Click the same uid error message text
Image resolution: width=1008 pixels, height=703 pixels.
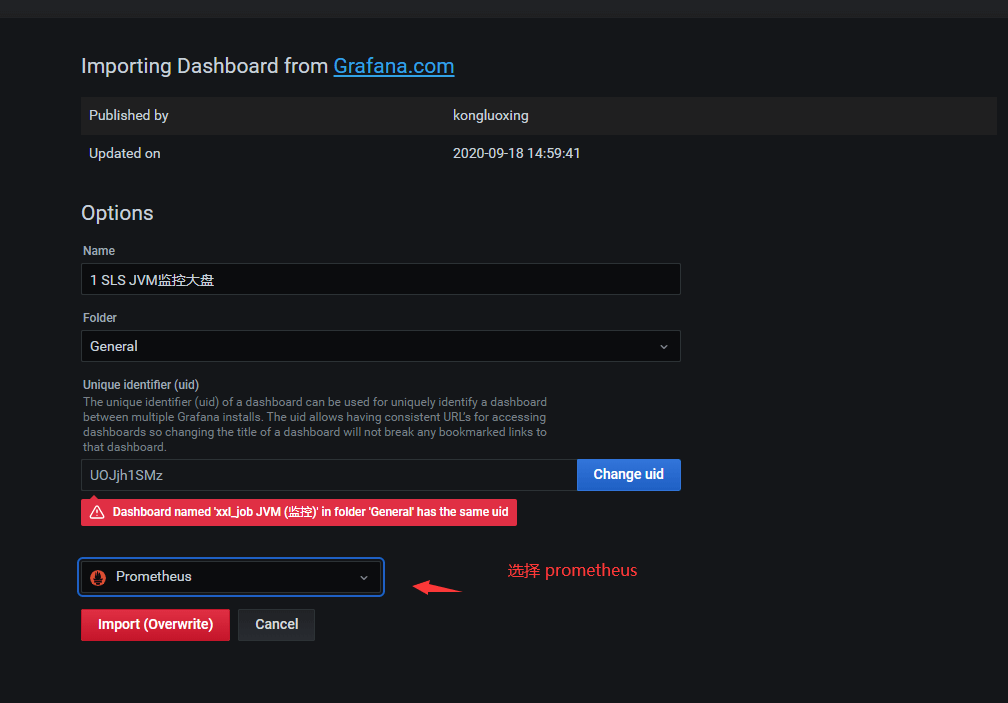[310, 512]
